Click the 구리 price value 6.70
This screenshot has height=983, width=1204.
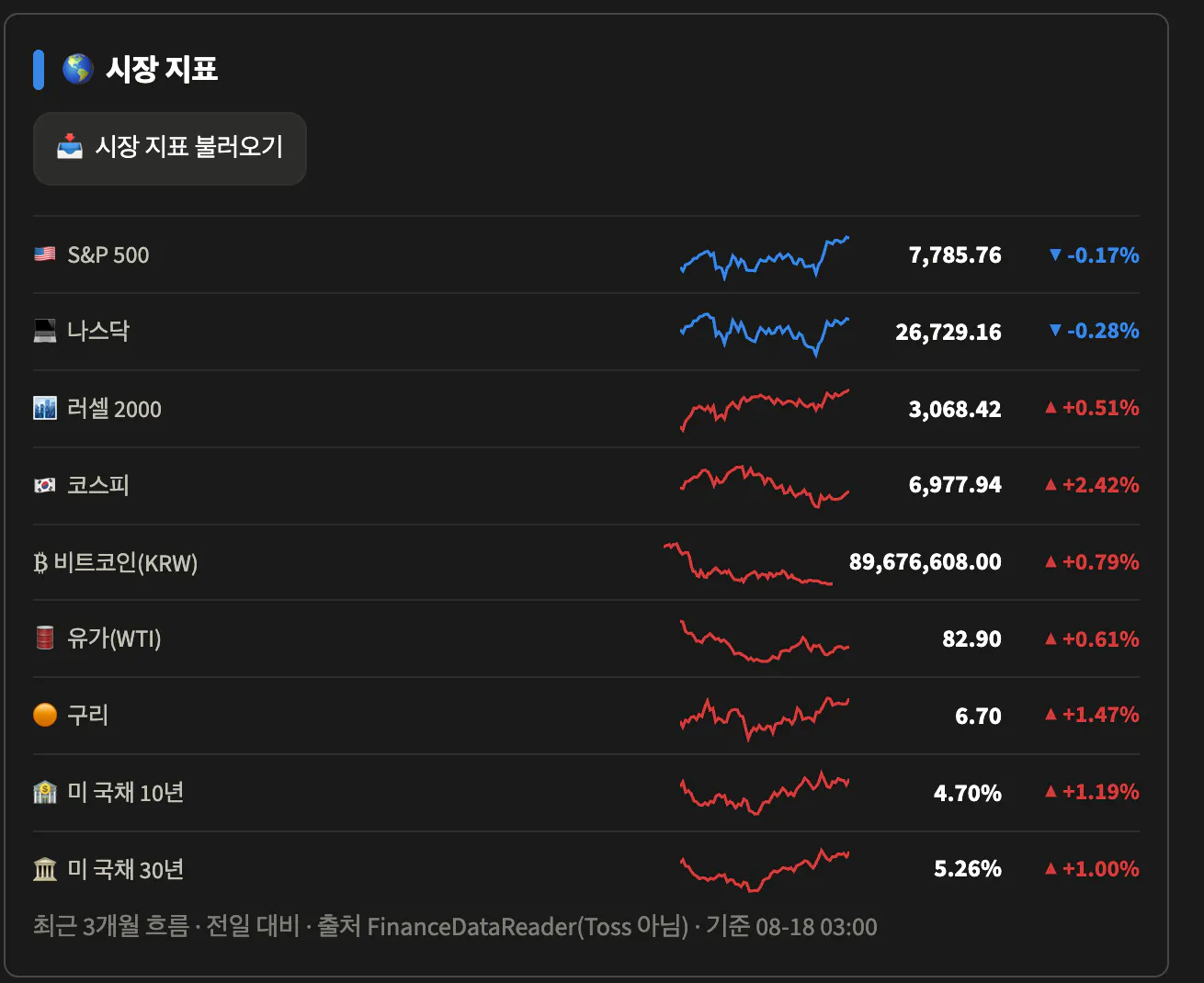coord(978,716)
